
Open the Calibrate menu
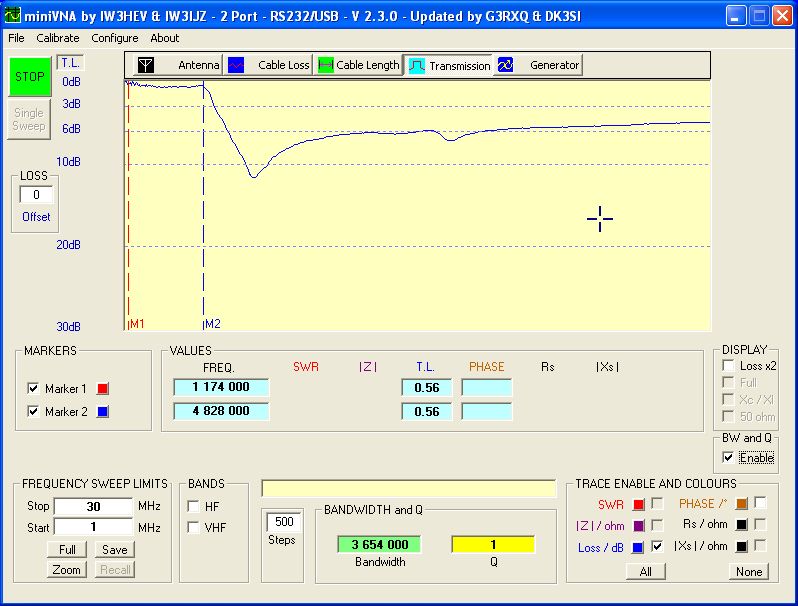(58, 38)
